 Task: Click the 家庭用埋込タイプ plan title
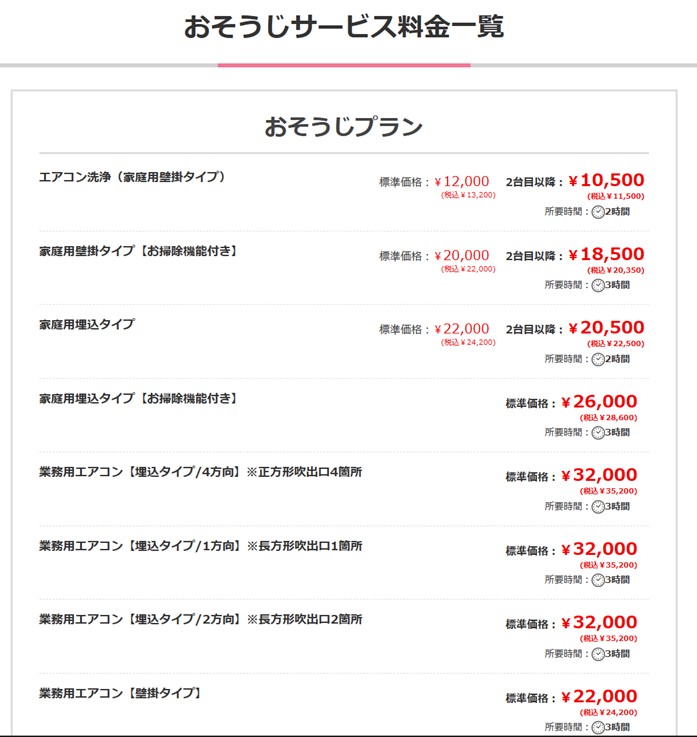coord(87,325)
